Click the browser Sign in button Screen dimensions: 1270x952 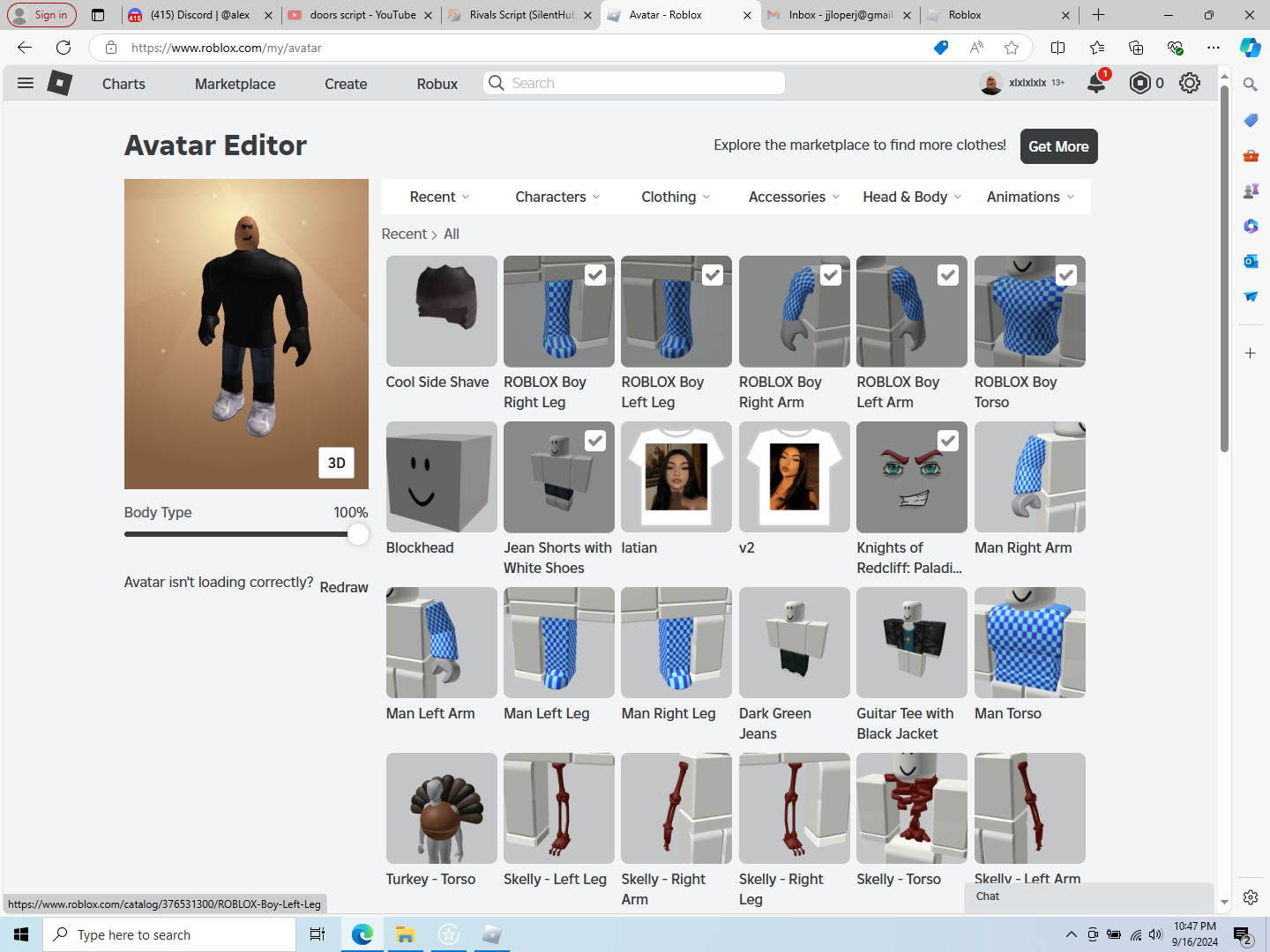pos(41,15)
